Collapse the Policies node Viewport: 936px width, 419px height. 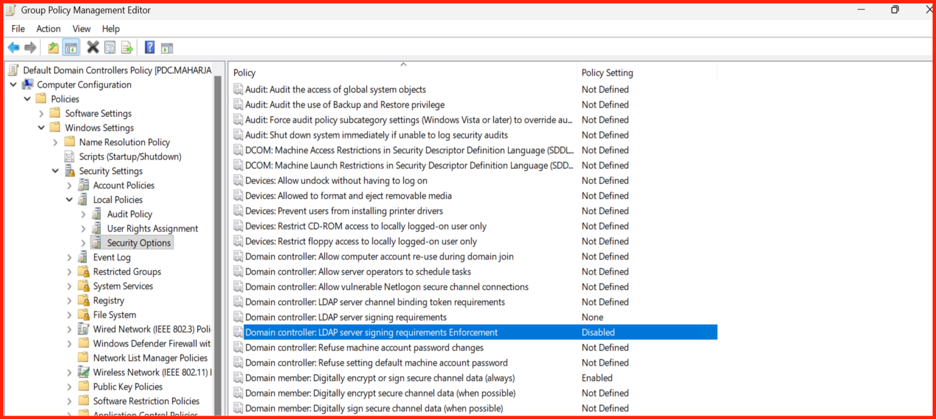coord(27,99)
